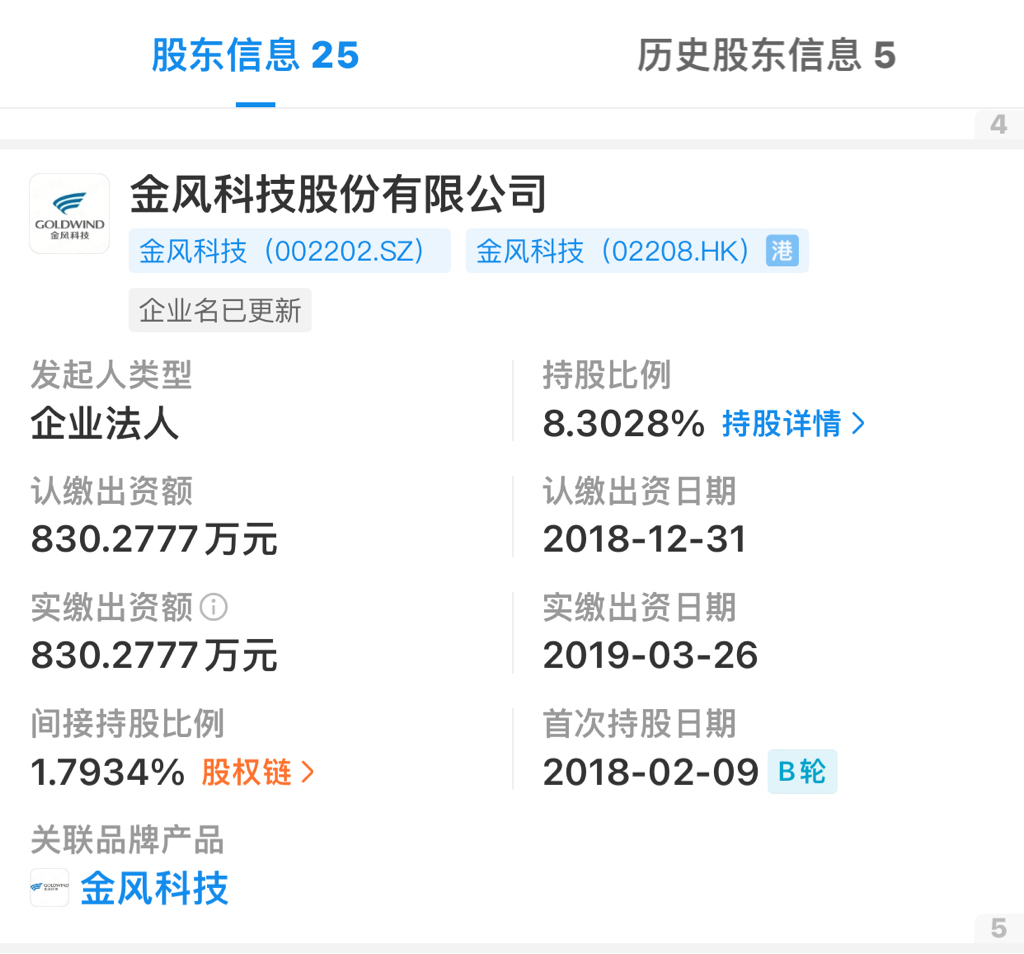
Task: Tap the Goldwind company logo
Action: tap(69, 214)
